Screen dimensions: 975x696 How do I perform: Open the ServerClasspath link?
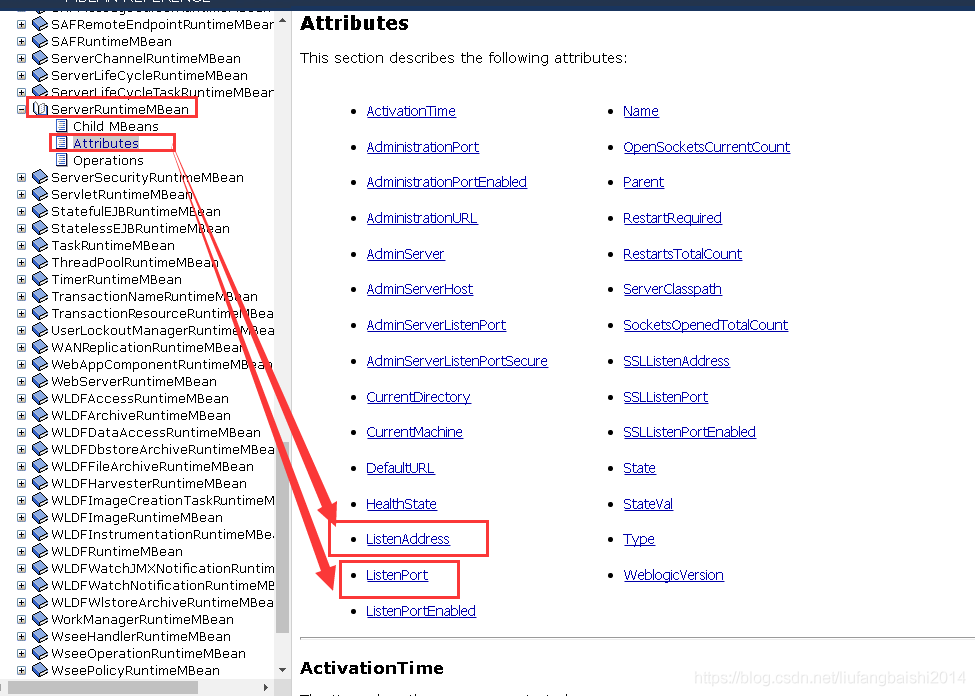click(672, 289)
